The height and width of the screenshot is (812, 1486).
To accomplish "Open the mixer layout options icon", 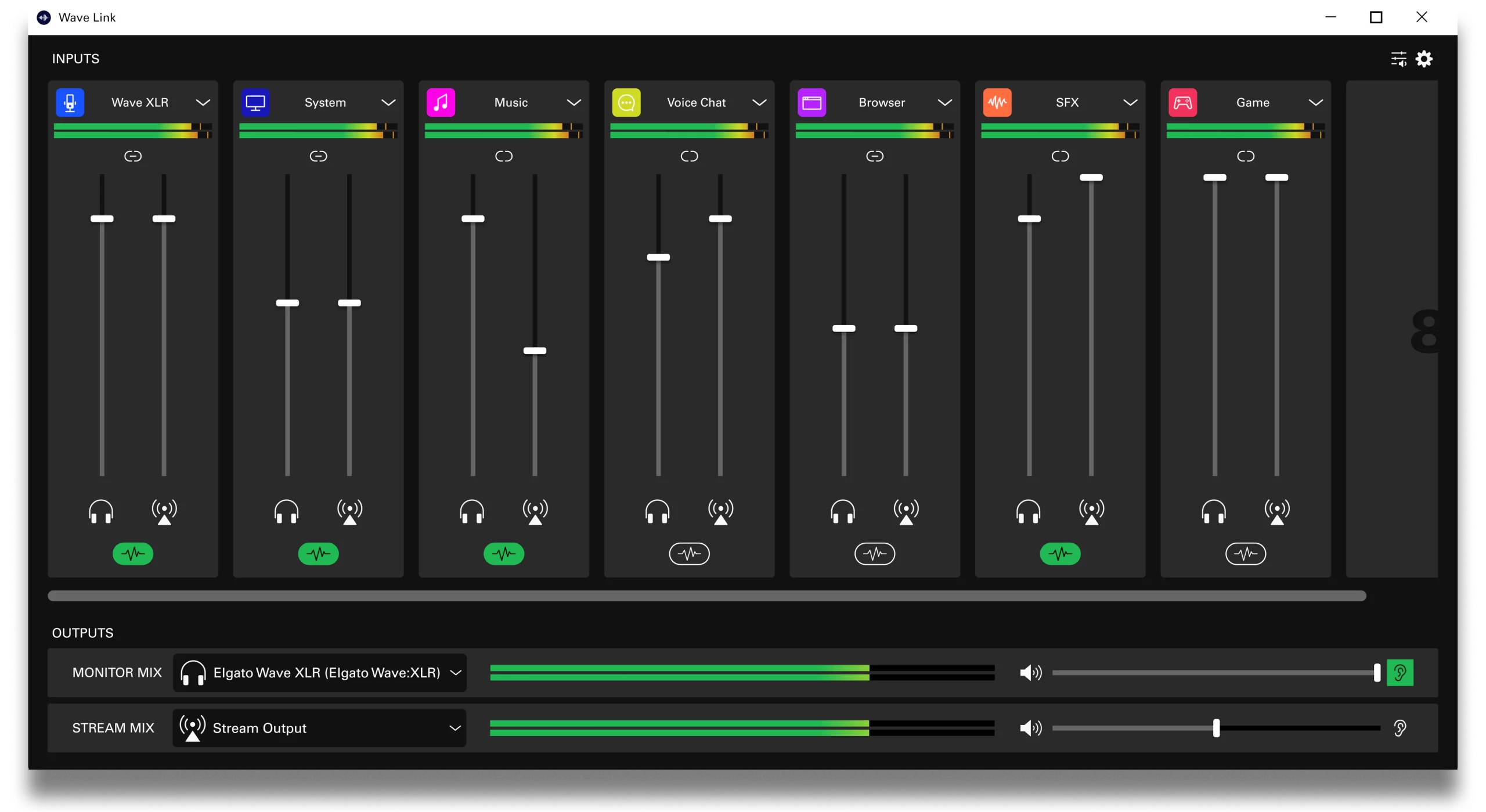I will pyautogui.click(x=1398, y=59).
